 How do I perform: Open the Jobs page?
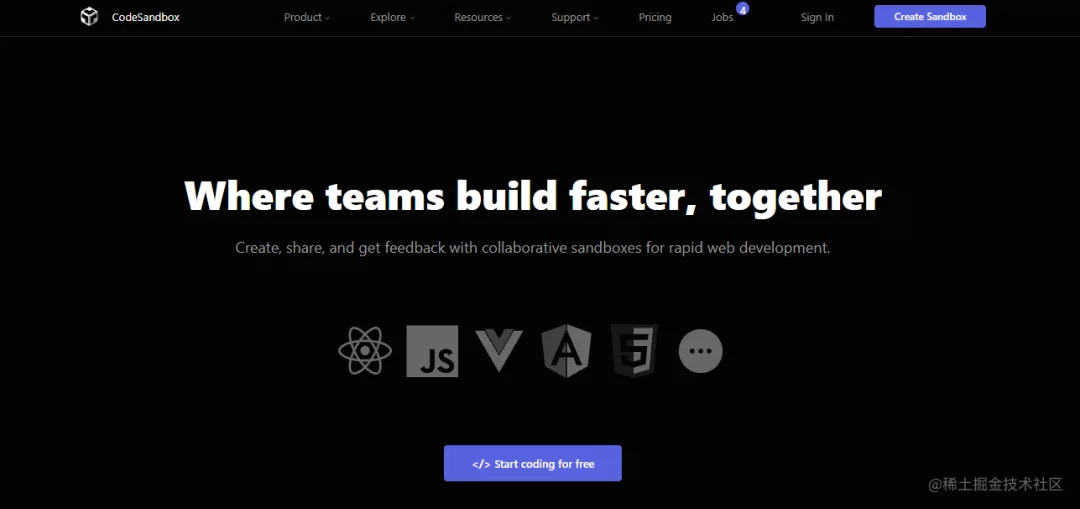(x=723, y=17)
